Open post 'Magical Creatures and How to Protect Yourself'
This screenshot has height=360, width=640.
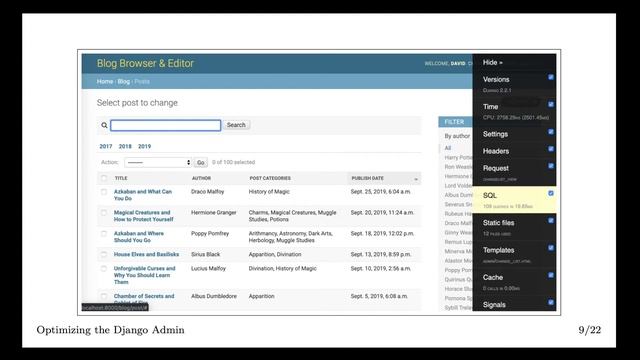pos(144,216)
